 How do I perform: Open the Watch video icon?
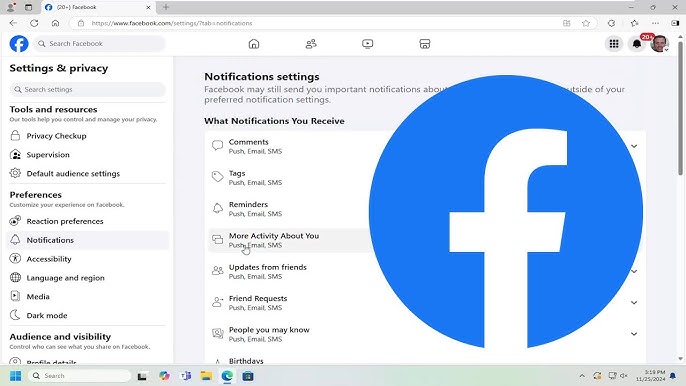pos(368,44)
